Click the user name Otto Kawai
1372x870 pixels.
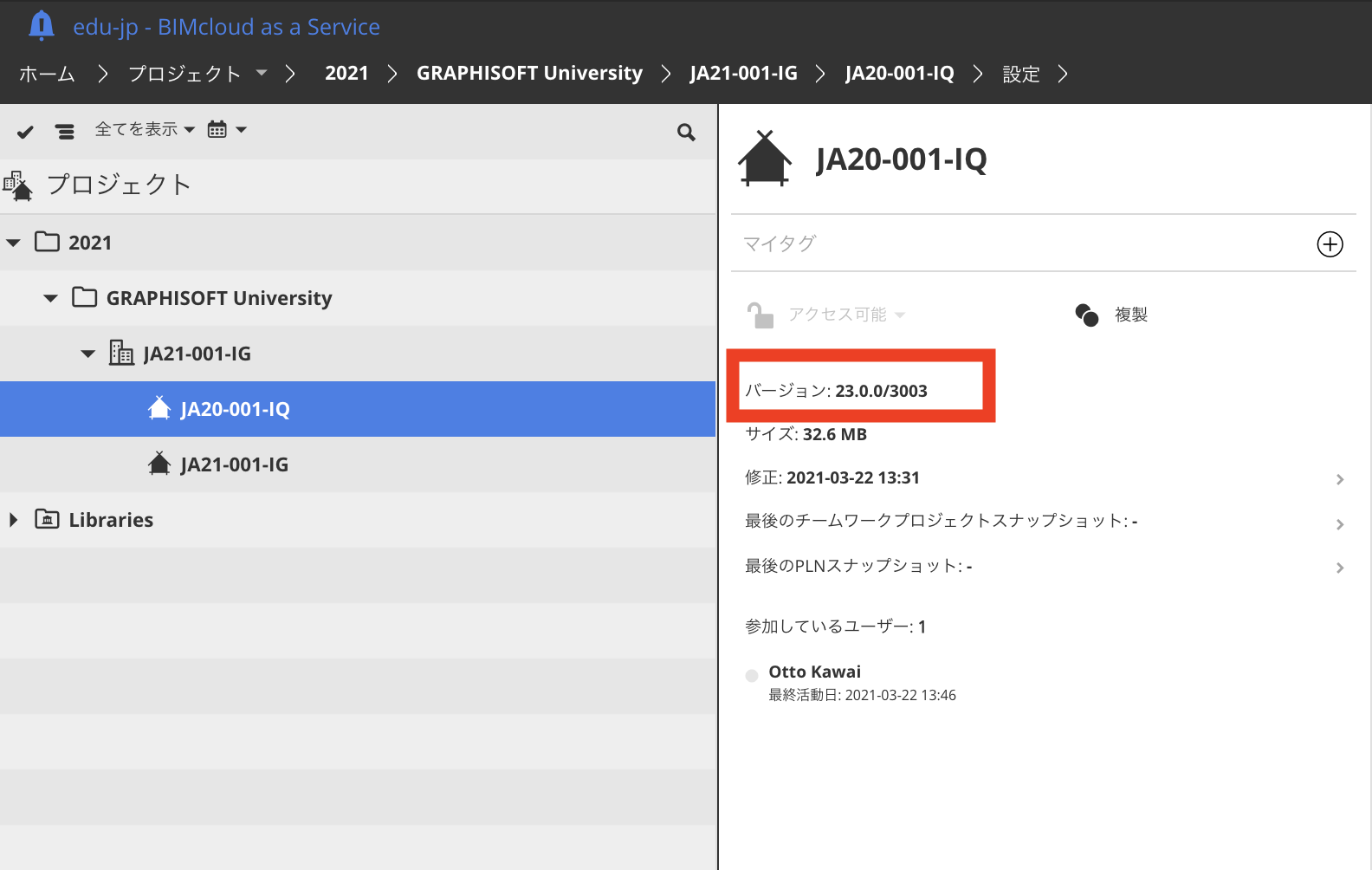[x=814, y=672]
